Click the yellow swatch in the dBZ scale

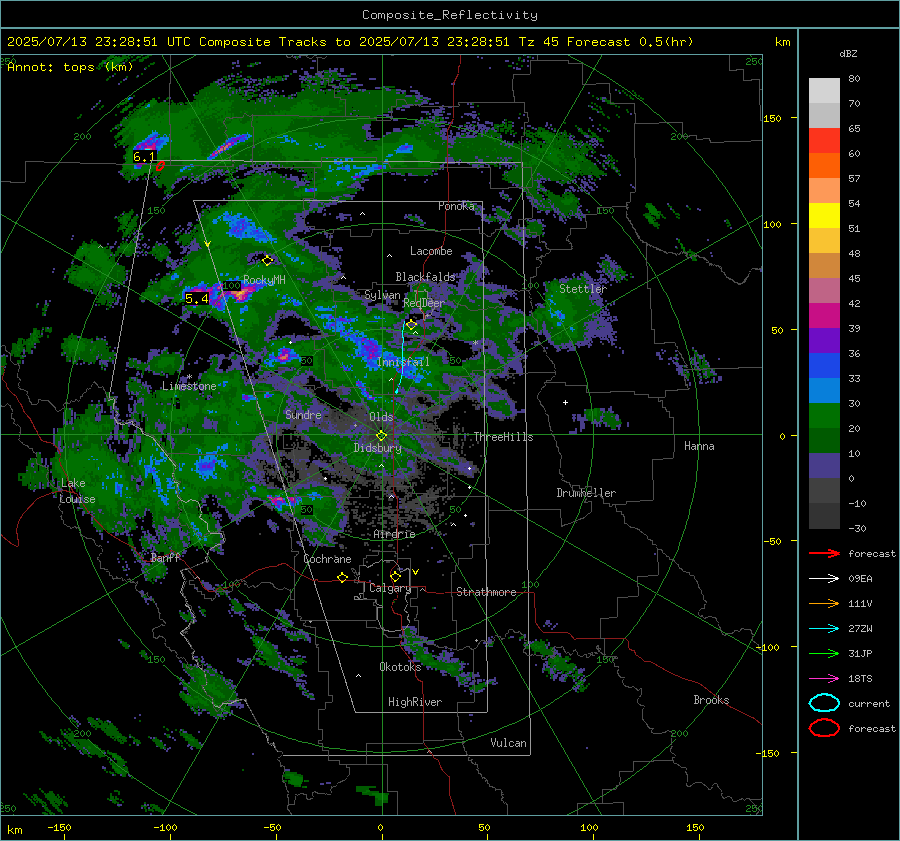pyautogui.click(x=824, y=216)
